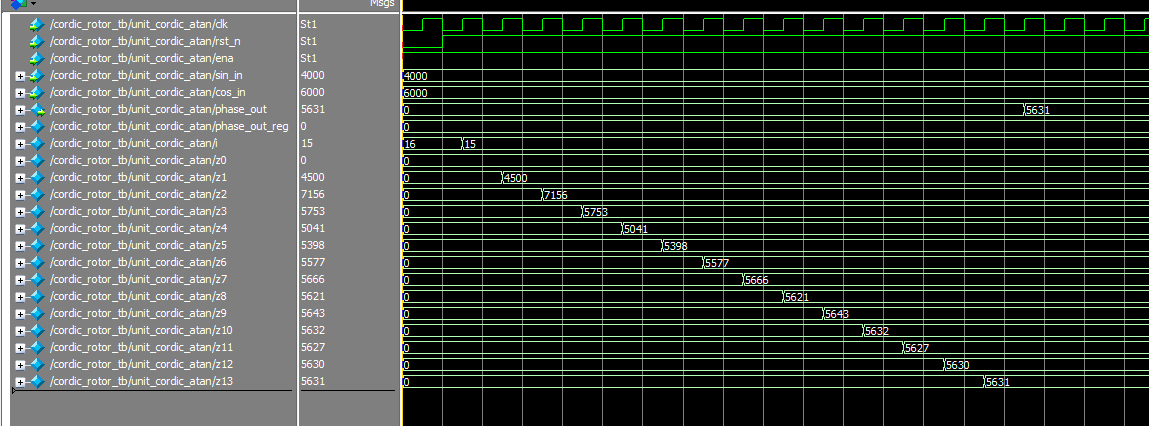Image resolution: width=1149 pixels, height=426 pixels.
Task: Click the clk signal icon
Action: (37, 24)
